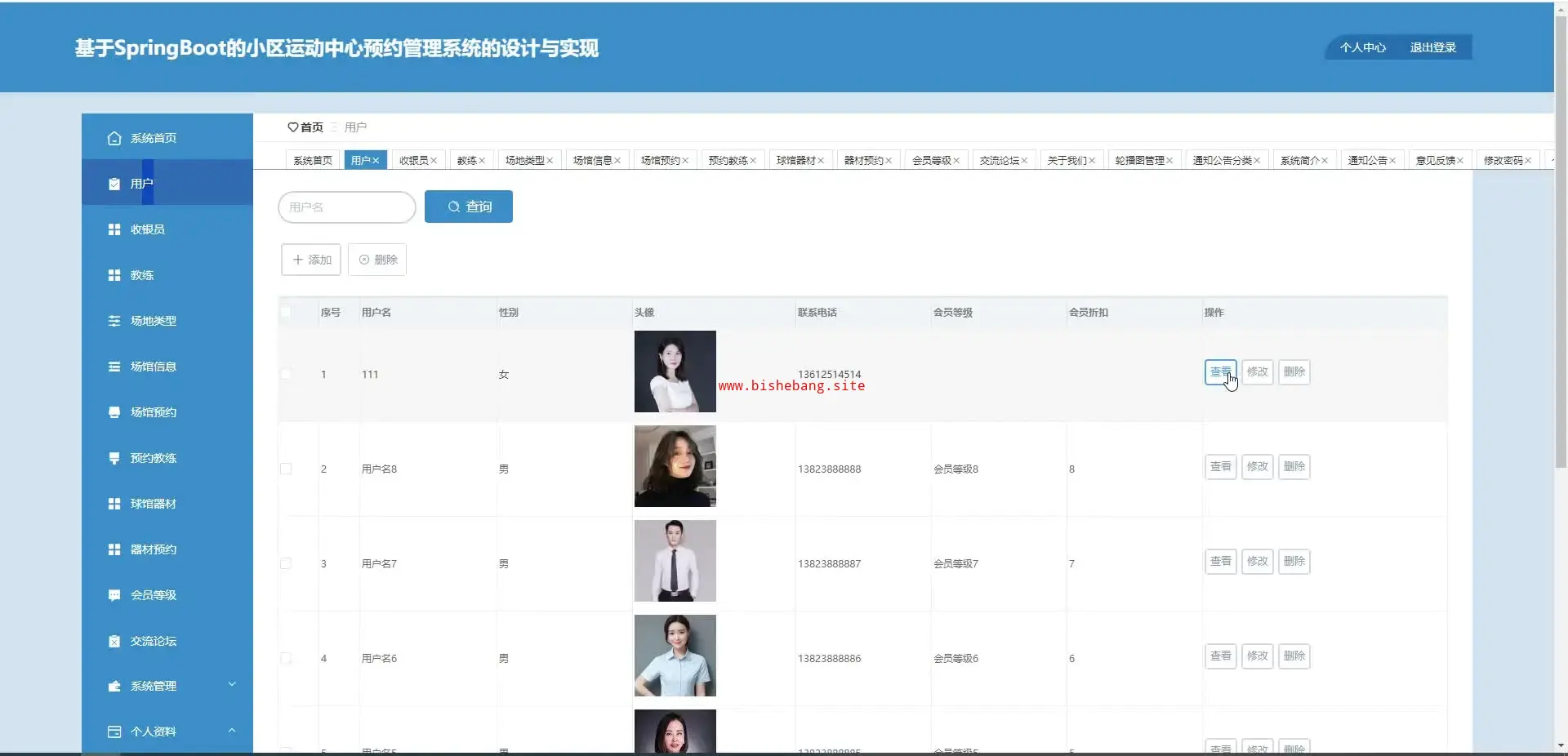
Task: Click 查看 for user 111
Action: (1221, 372)
